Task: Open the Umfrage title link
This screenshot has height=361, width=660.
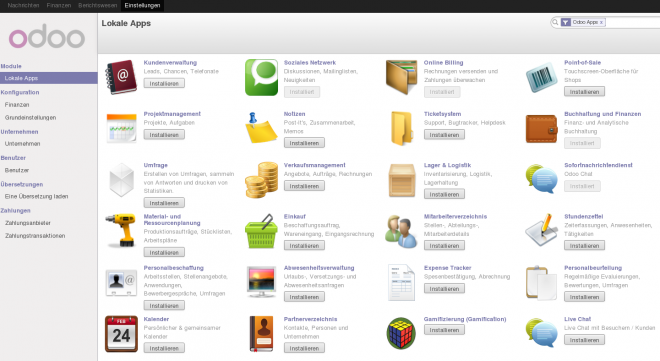Action: pos(156,165)
